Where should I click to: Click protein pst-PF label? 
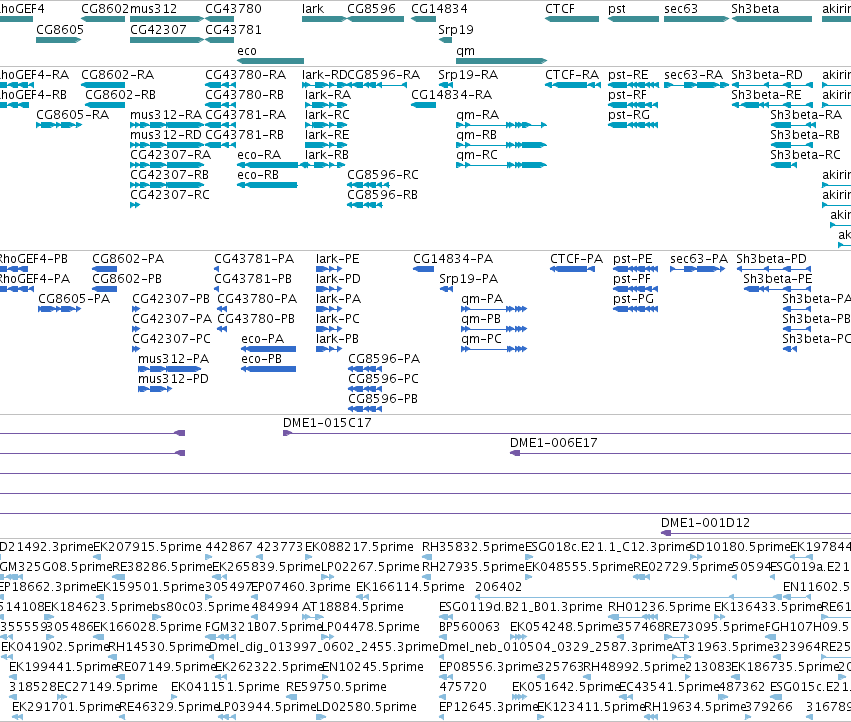632,279
